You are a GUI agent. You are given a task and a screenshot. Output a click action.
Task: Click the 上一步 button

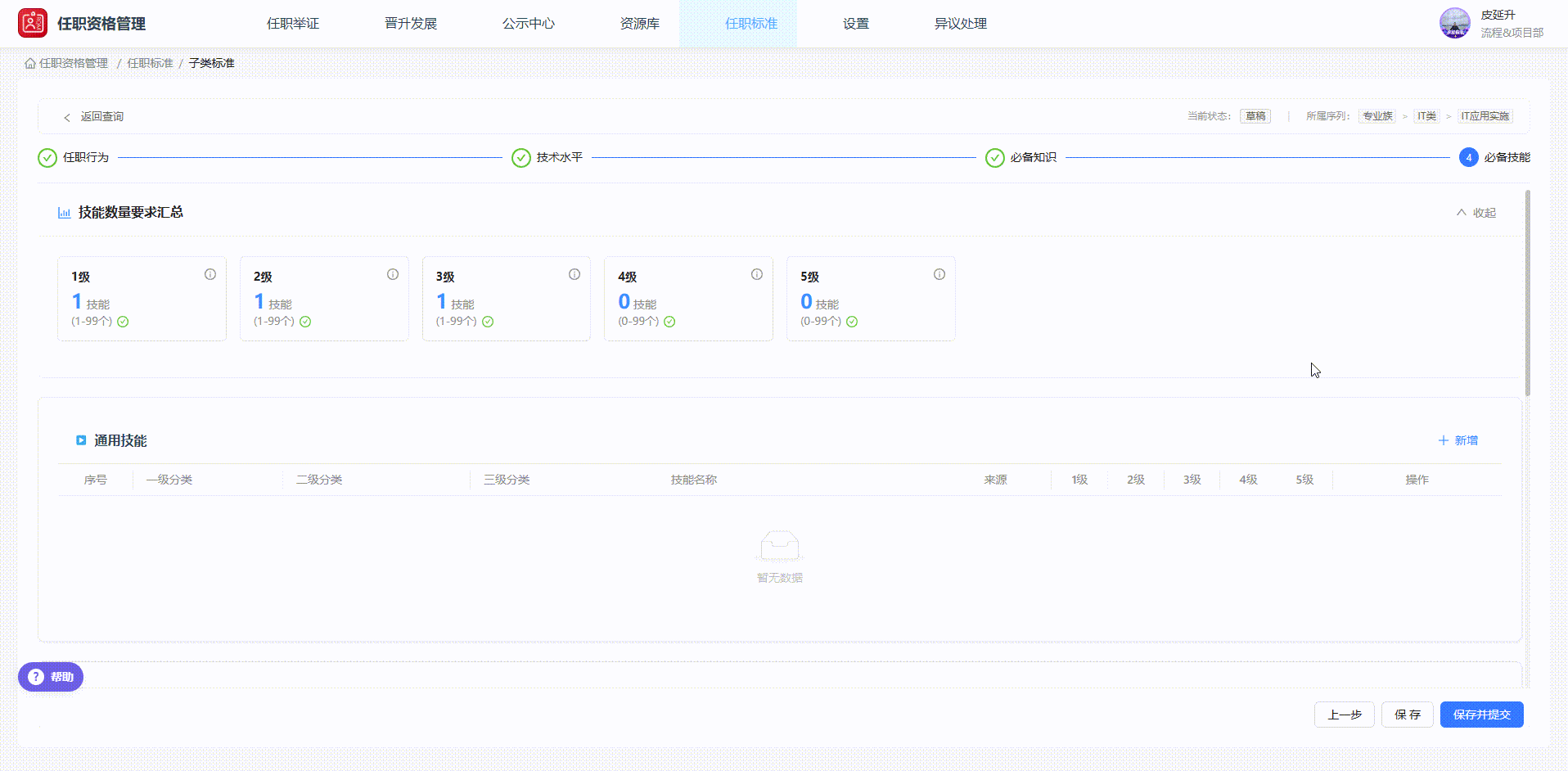point(1344,715)
